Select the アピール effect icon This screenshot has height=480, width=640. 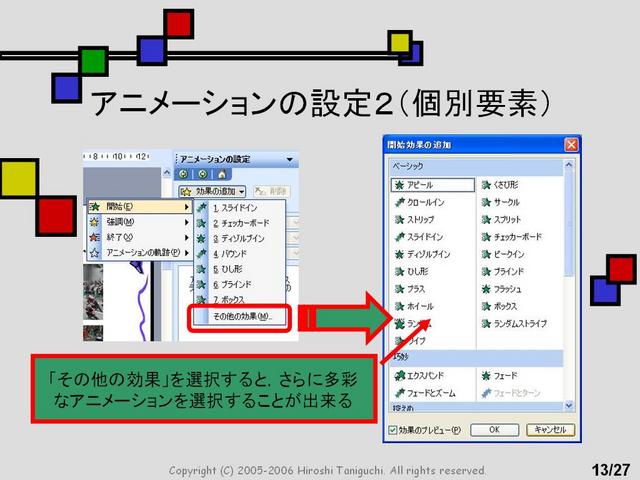[399, 185]
